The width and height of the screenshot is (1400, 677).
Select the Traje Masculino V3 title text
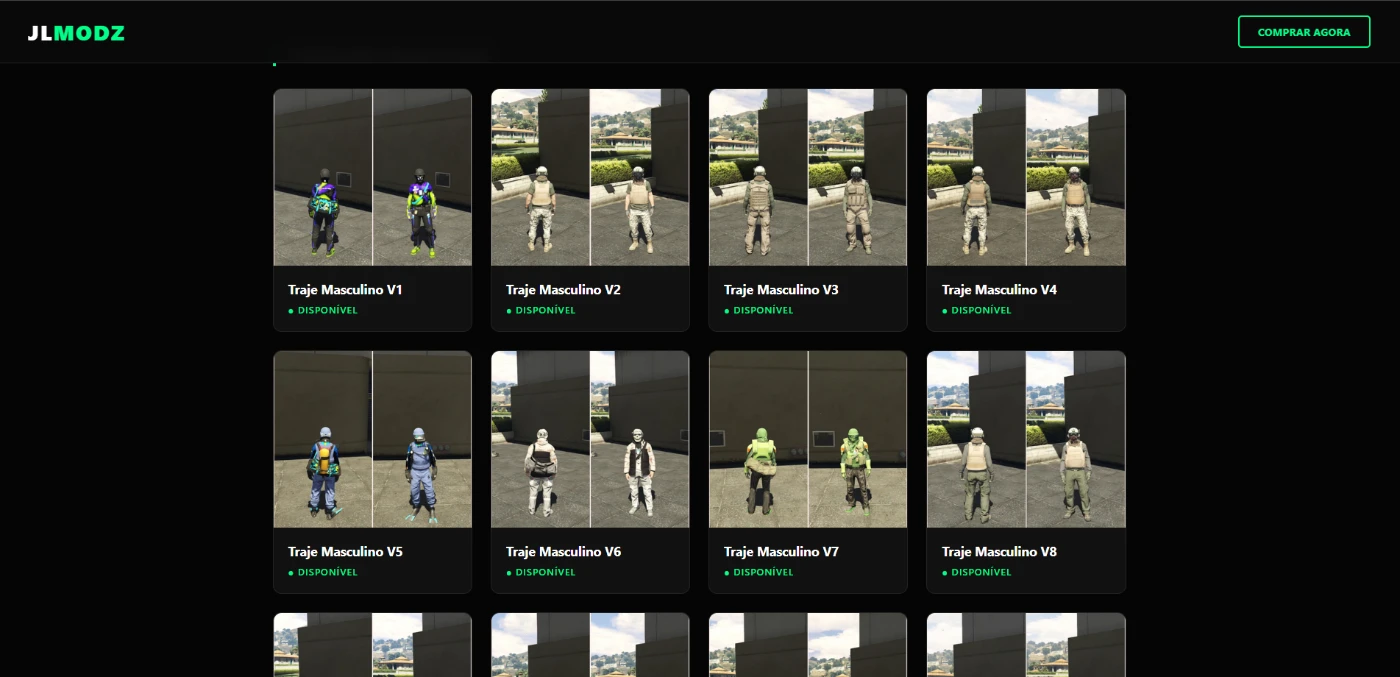tap(781, 290)
